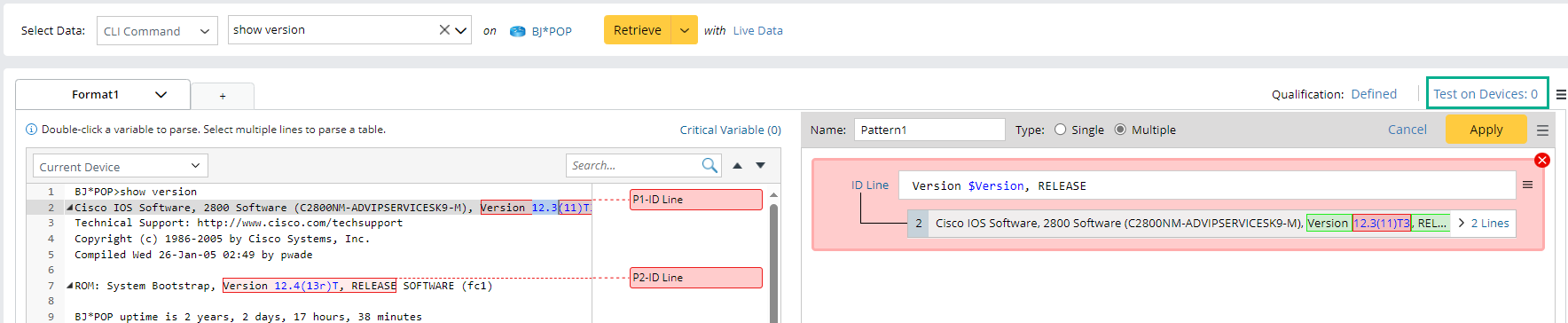This screenshot has height=323, width=1568.
Task: Expand the 2 Lines sample expander
Action: [1484, 223]
